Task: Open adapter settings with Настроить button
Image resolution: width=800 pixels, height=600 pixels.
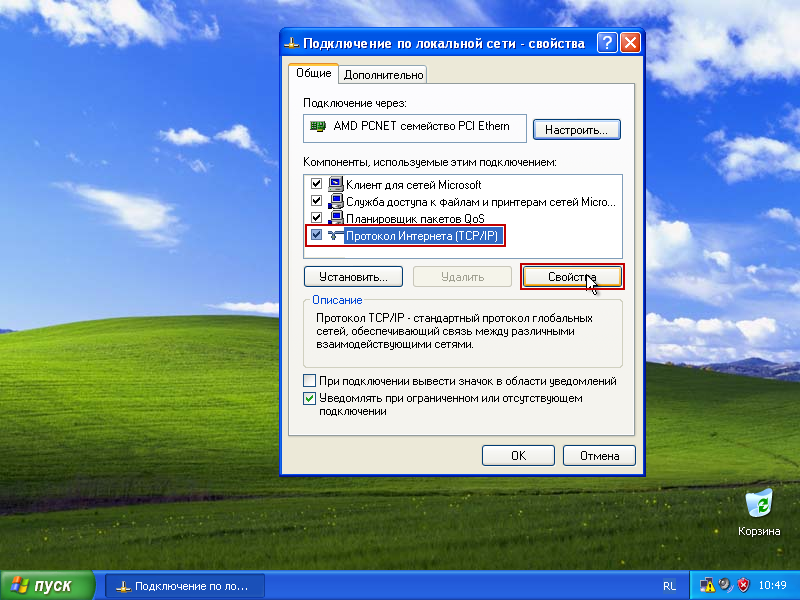Action: (577, 130)
